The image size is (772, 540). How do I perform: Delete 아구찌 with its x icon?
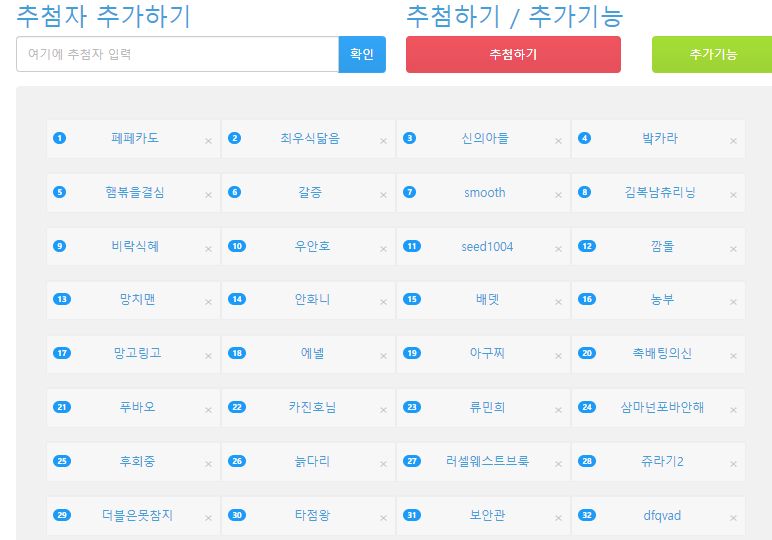coord(558,356)
